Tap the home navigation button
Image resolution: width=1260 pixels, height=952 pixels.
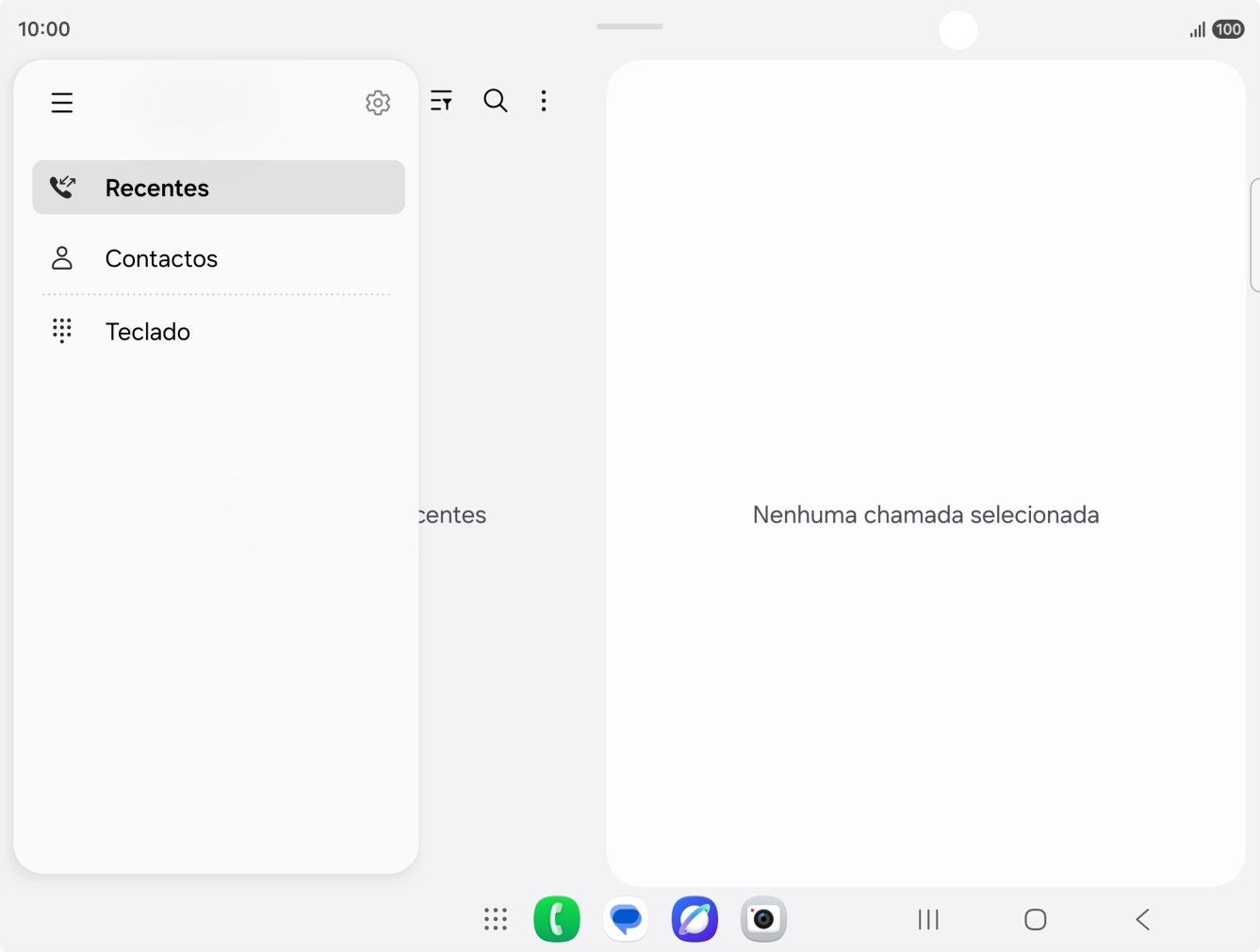(1036, 919)
